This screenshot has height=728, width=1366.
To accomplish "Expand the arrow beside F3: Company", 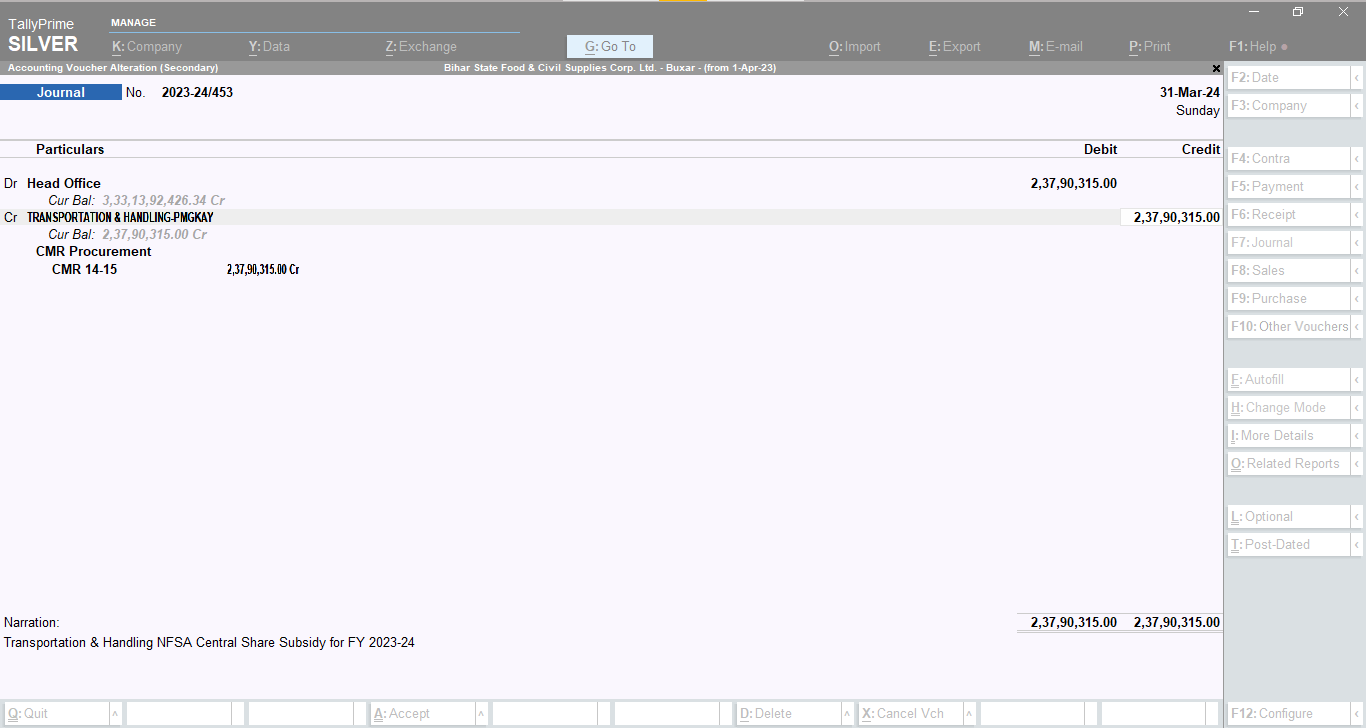I will point(1357,106).
